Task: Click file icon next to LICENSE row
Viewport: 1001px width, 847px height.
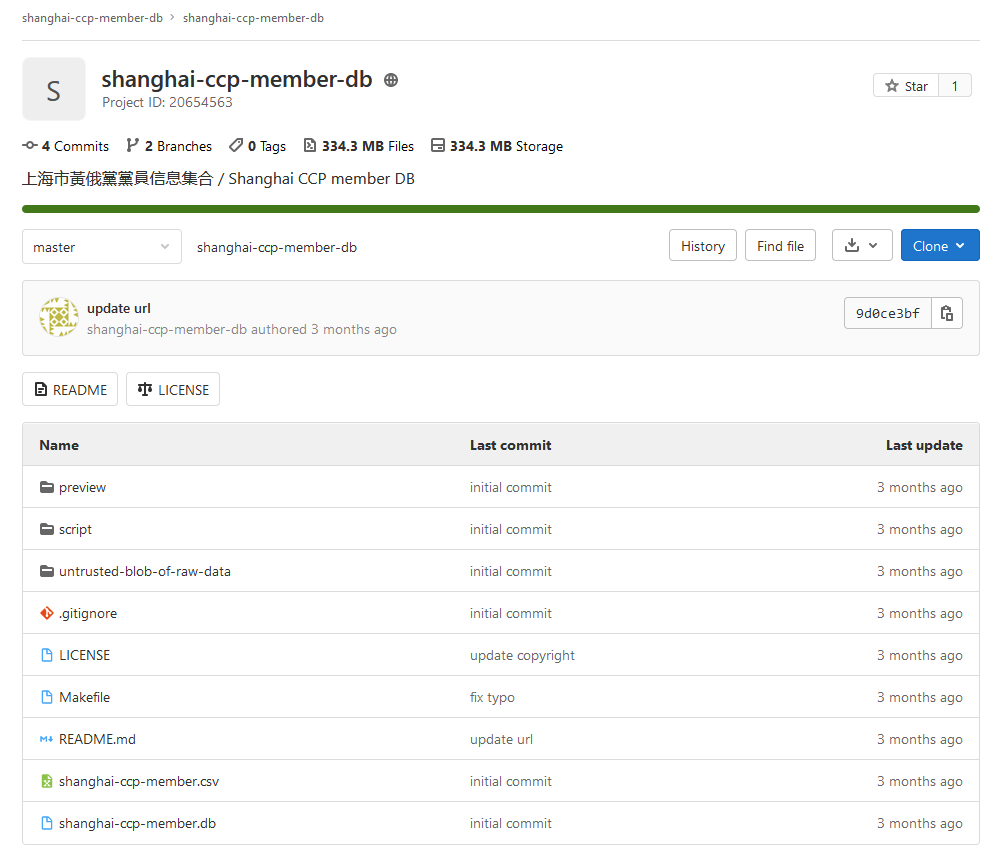Action: click(x=47, y=655)
